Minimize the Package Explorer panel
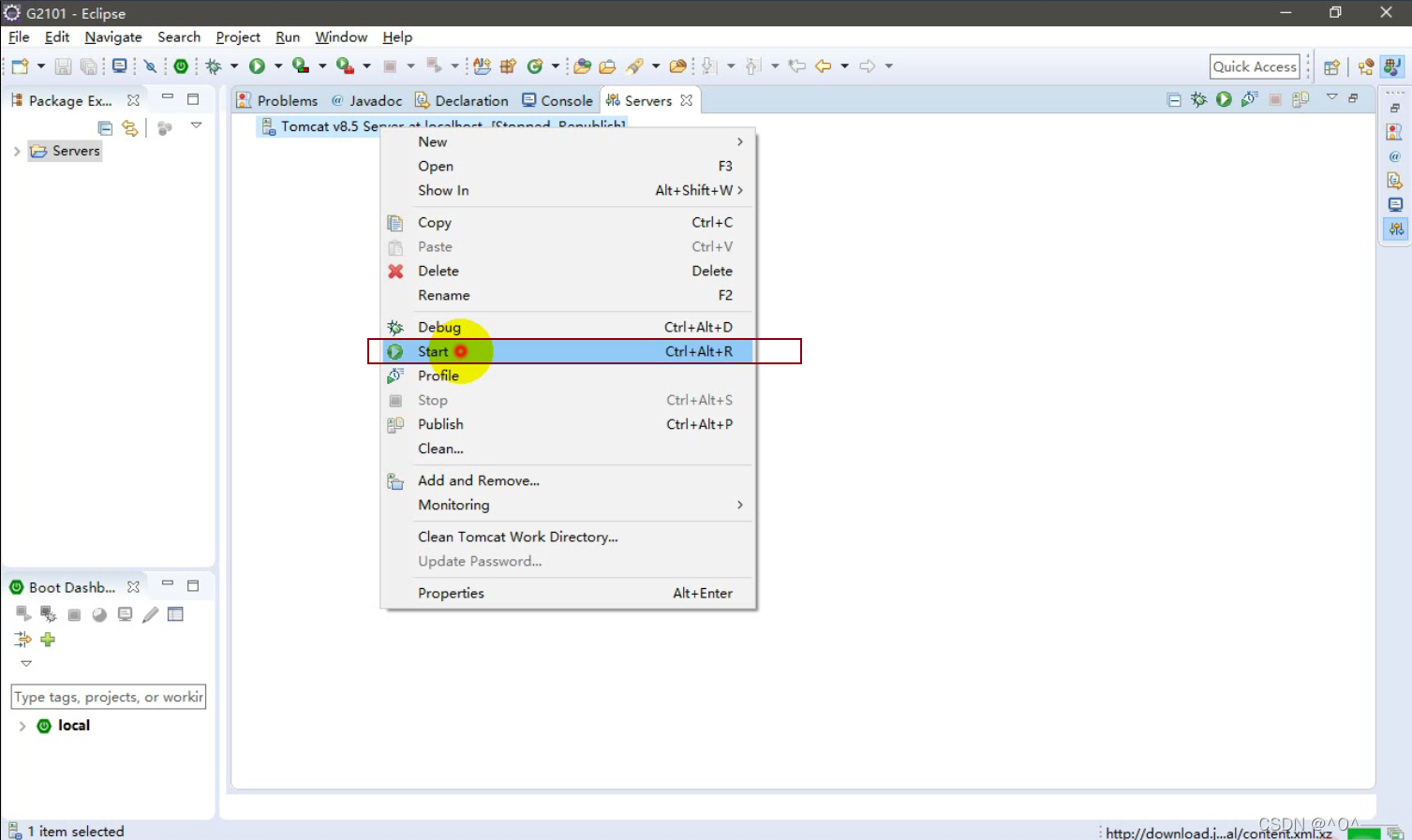This screenshot has width=1412, height=840. click(168, 97)
